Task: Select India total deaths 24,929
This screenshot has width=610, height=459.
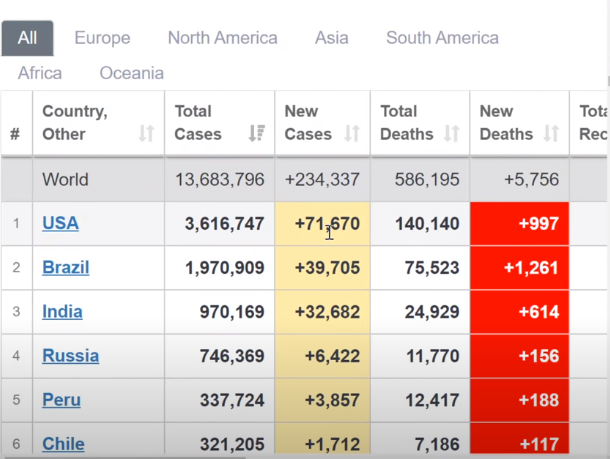Action: pyautogui.click(x=432, y=312)
